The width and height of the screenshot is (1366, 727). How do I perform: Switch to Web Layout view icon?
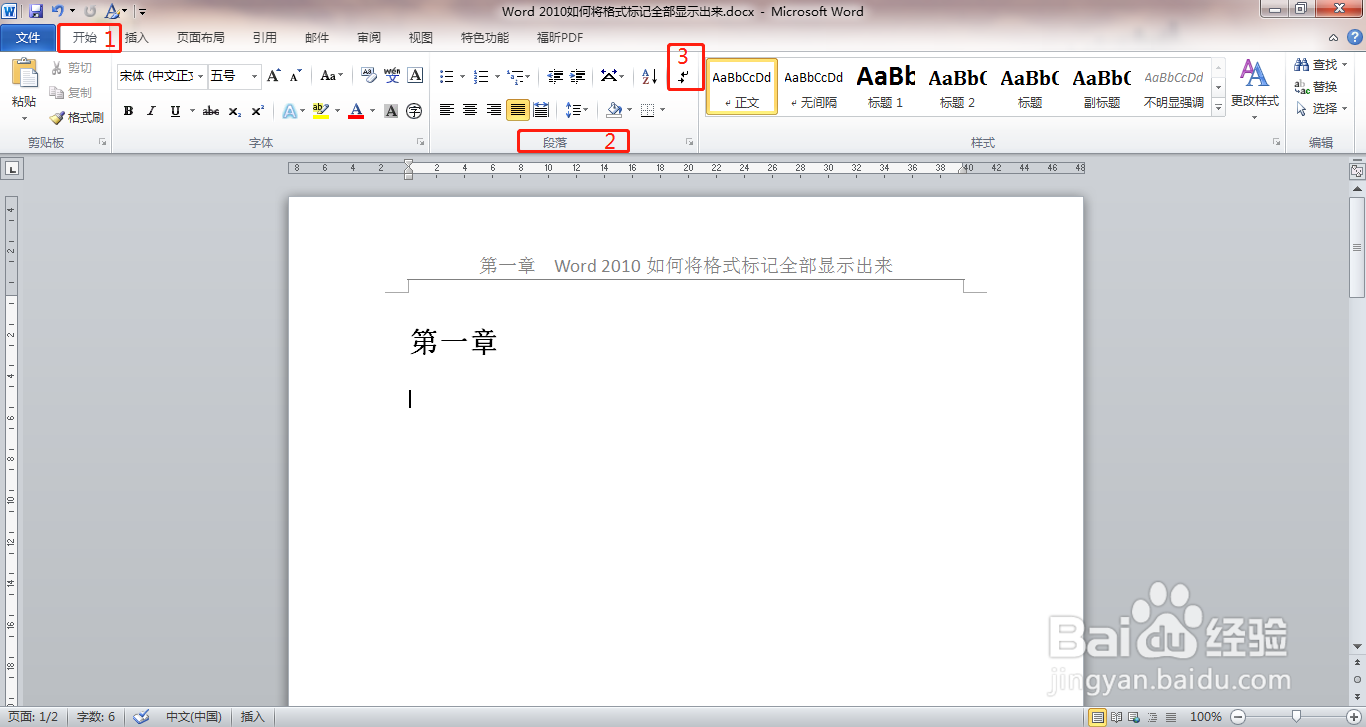(1133, 717)
